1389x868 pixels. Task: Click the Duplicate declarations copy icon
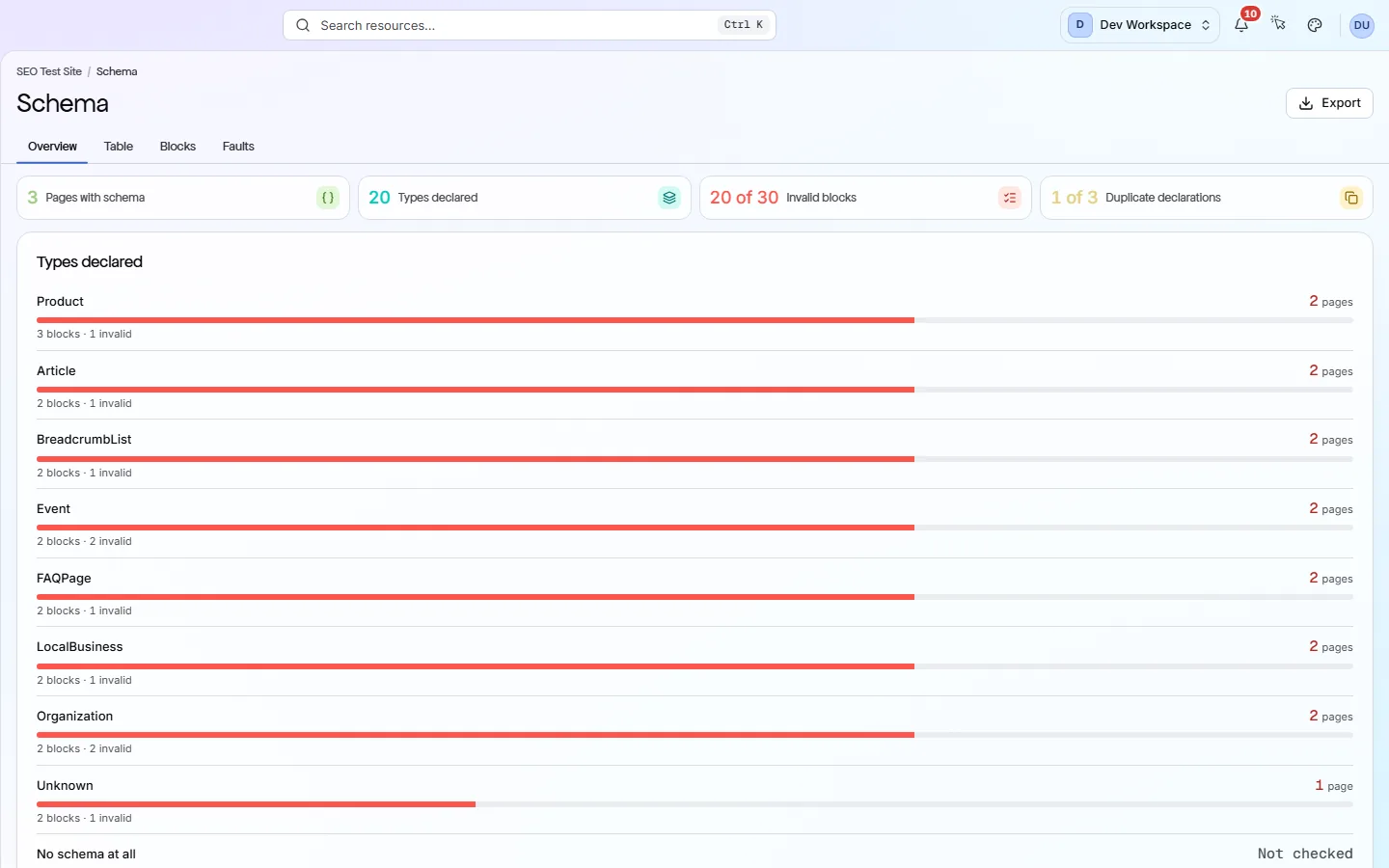(x=1351, y=198)
